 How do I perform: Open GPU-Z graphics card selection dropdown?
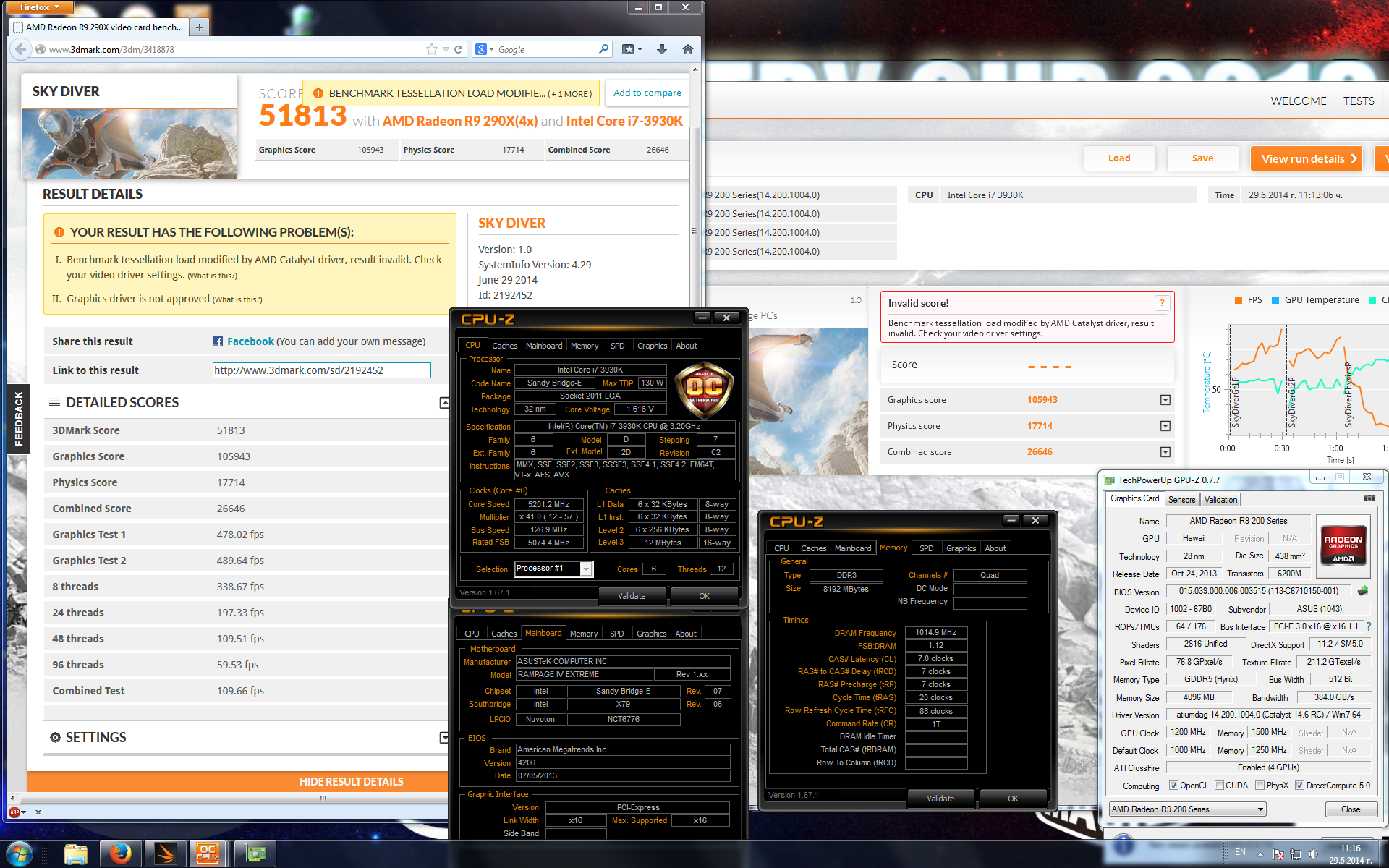coord(1188,809)
